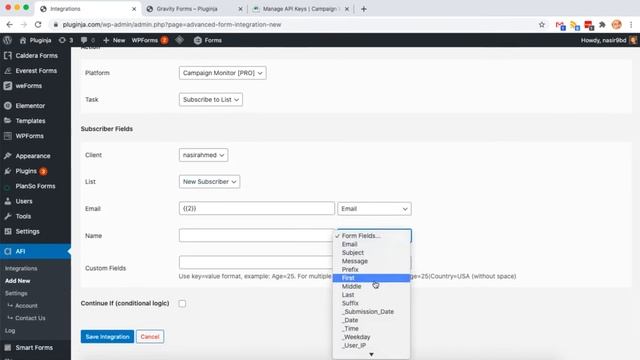The height and width of the screenshot is (360, 640).
Task: Click Howdy, nasir9bd account menu
Action: [608, 40]
